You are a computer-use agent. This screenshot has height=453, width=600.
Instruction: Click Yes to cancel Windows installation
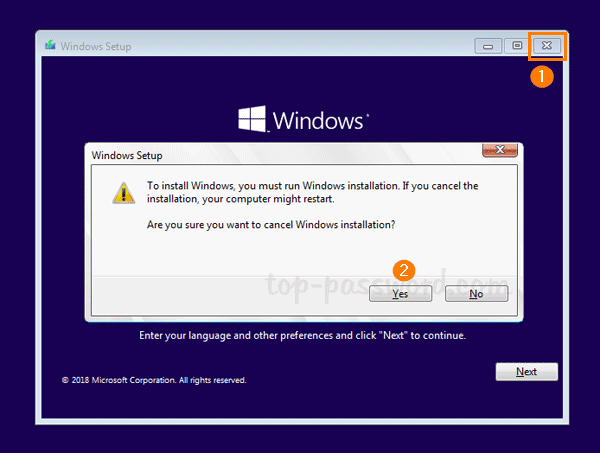coord(400,294)
